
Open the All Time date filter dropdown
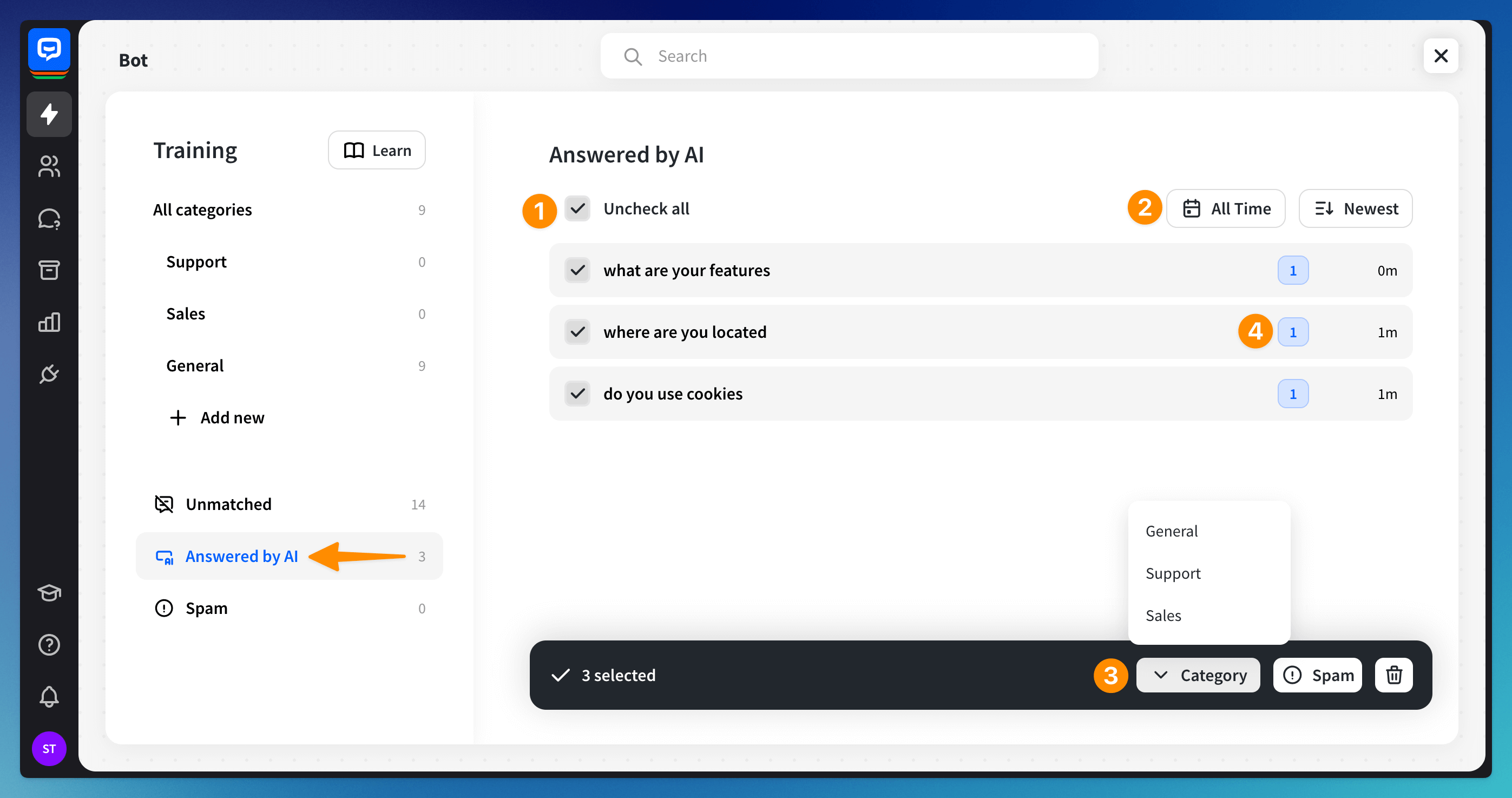[x=1226, y=208]
